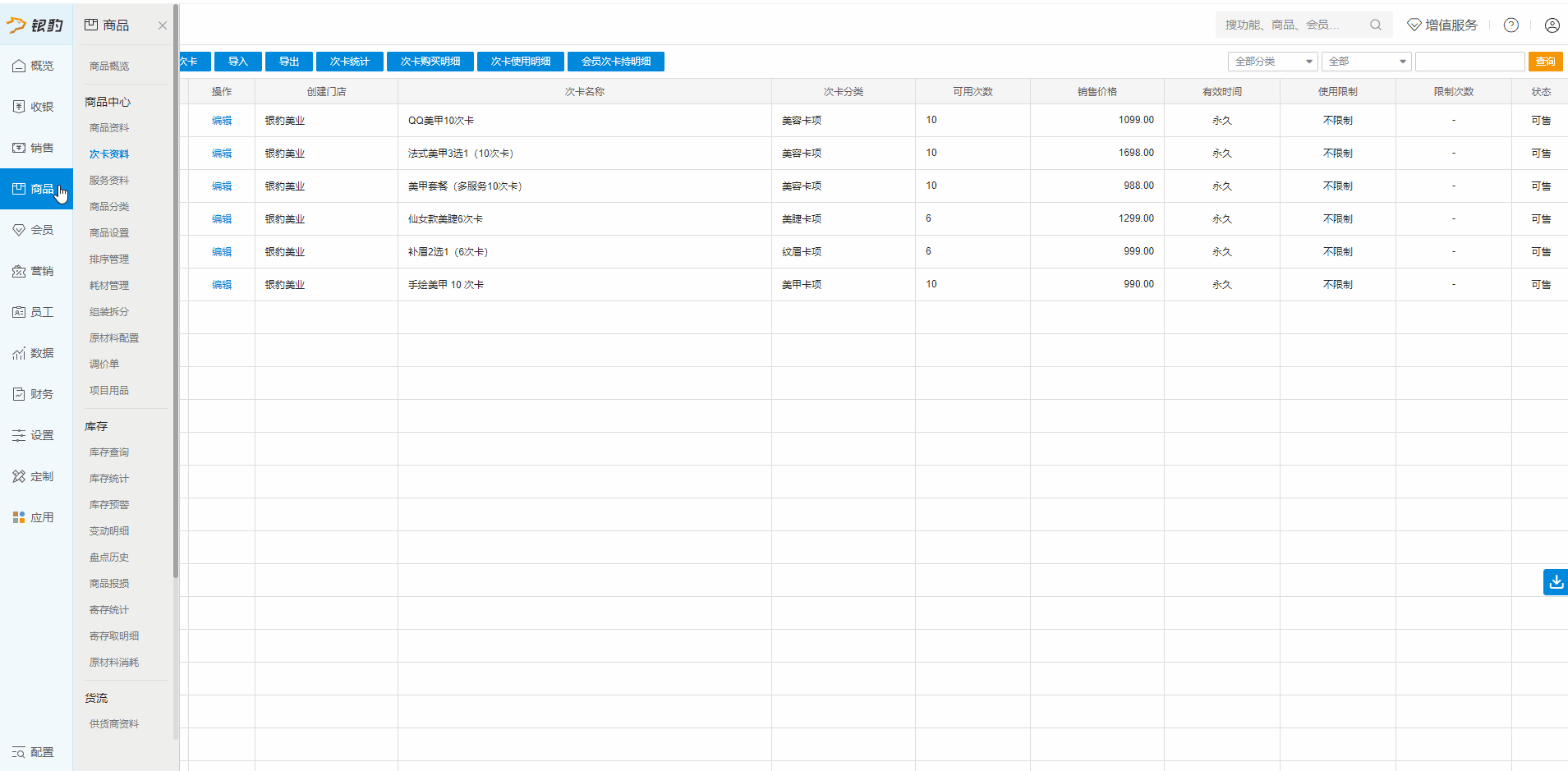
Task: Open 商品分类 in the product submenu
Action: pyautogui.click(x=109, y=207)
